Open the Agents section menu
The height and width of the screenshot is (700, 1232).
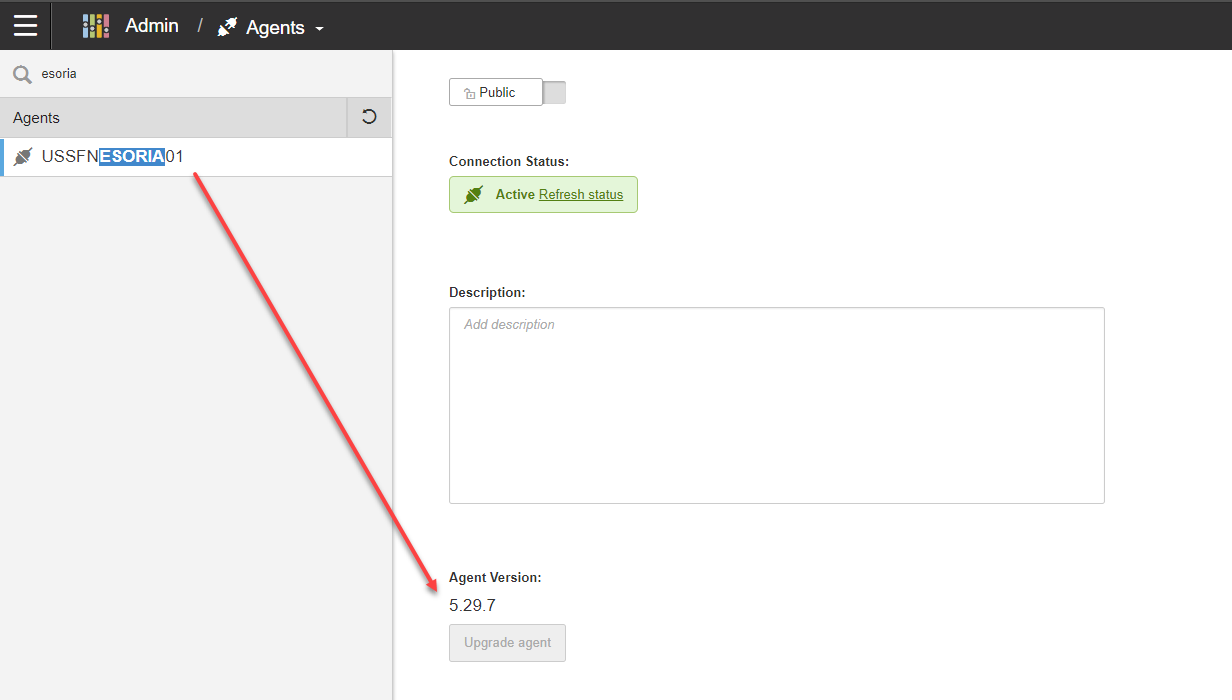pos(275,27)
